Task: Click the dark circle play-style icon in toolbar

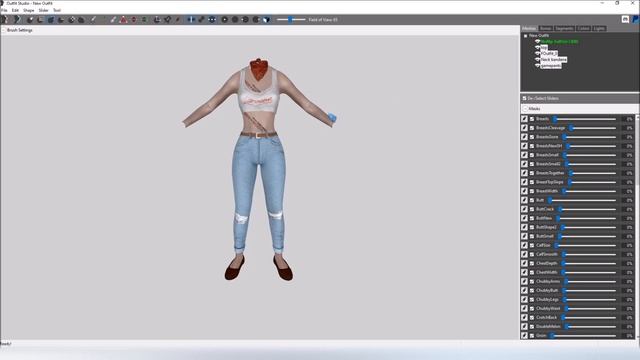Action: 224,20
